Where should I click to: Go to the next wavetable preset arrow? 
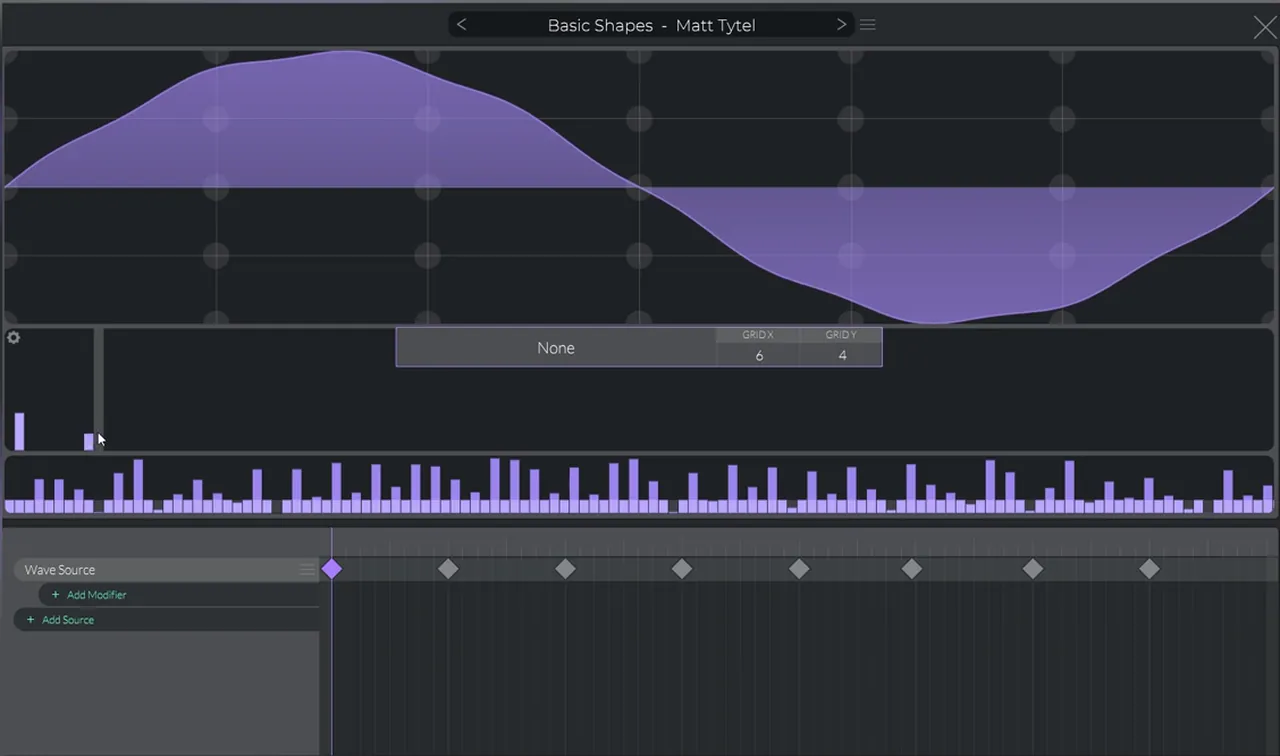click(841, 25)
